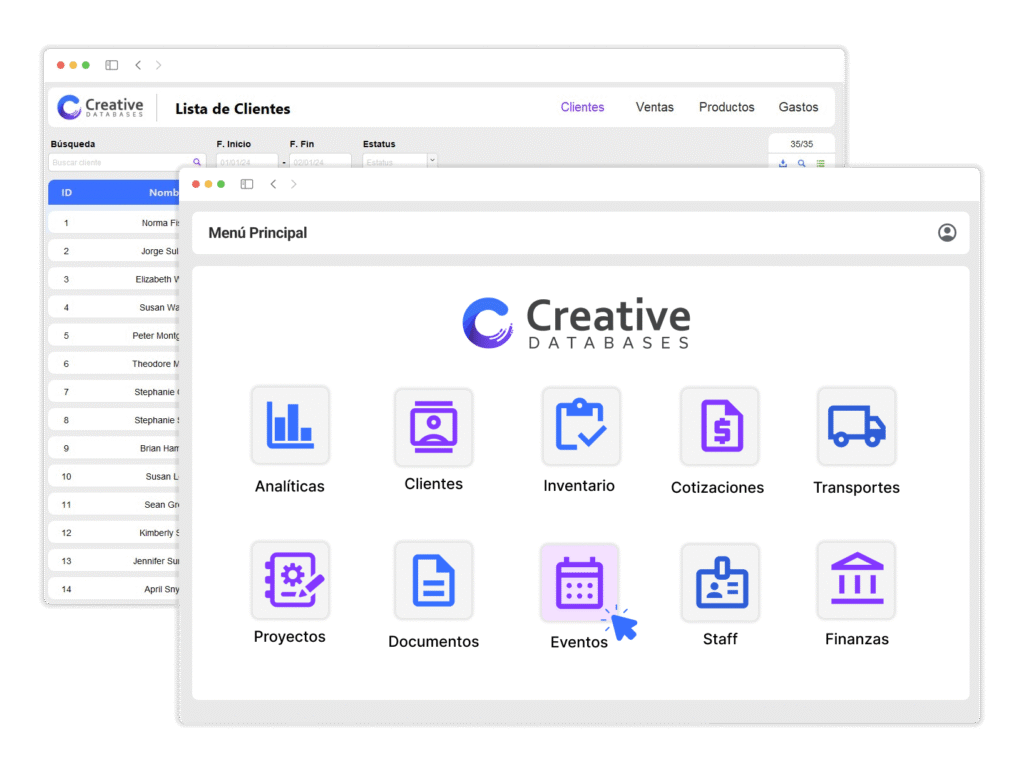Open the Analíticas bar chart icon

(290, 425)
